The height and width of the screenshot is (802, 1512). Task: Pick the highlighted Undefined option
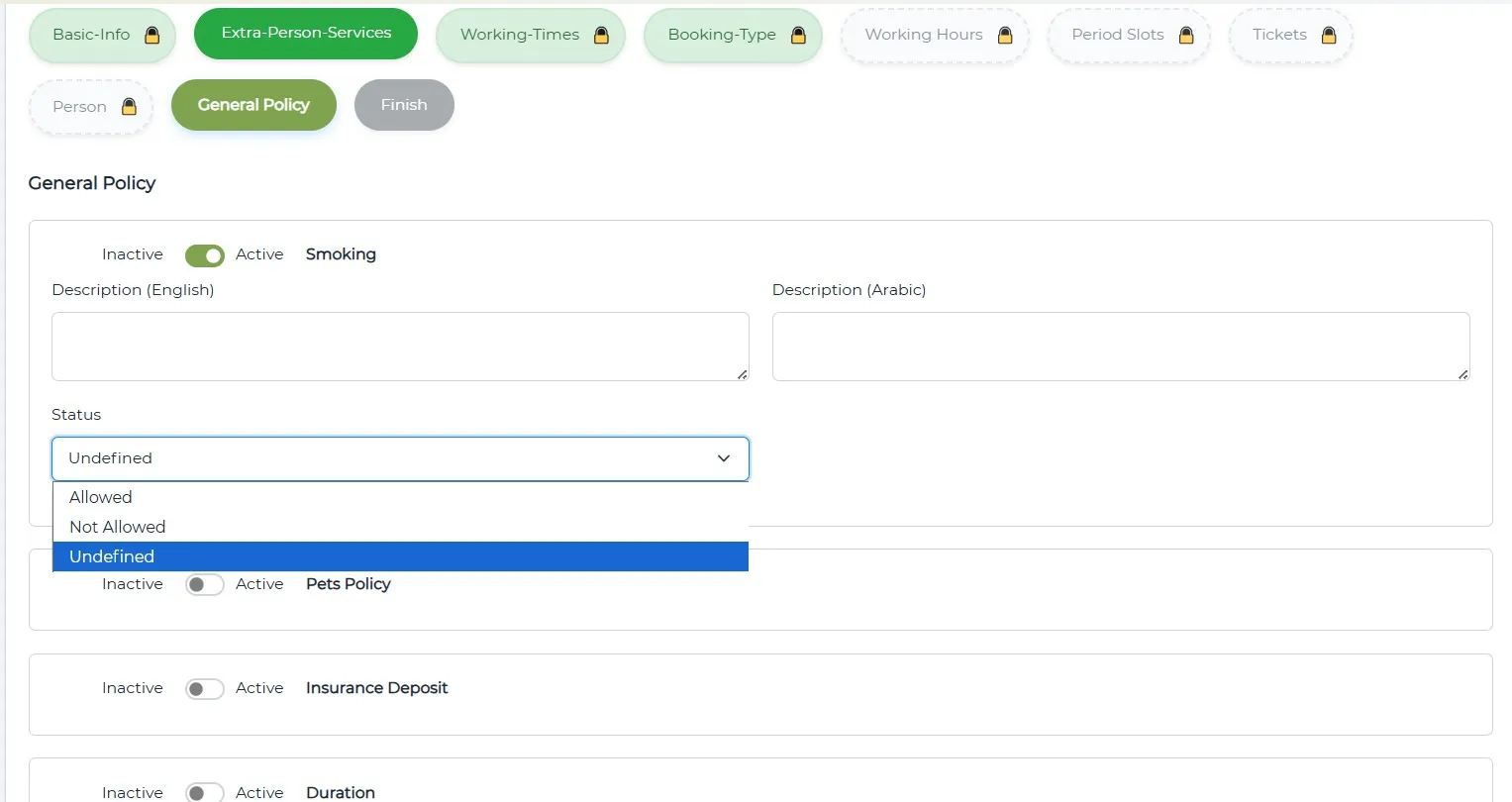click(x=112, y=556)
